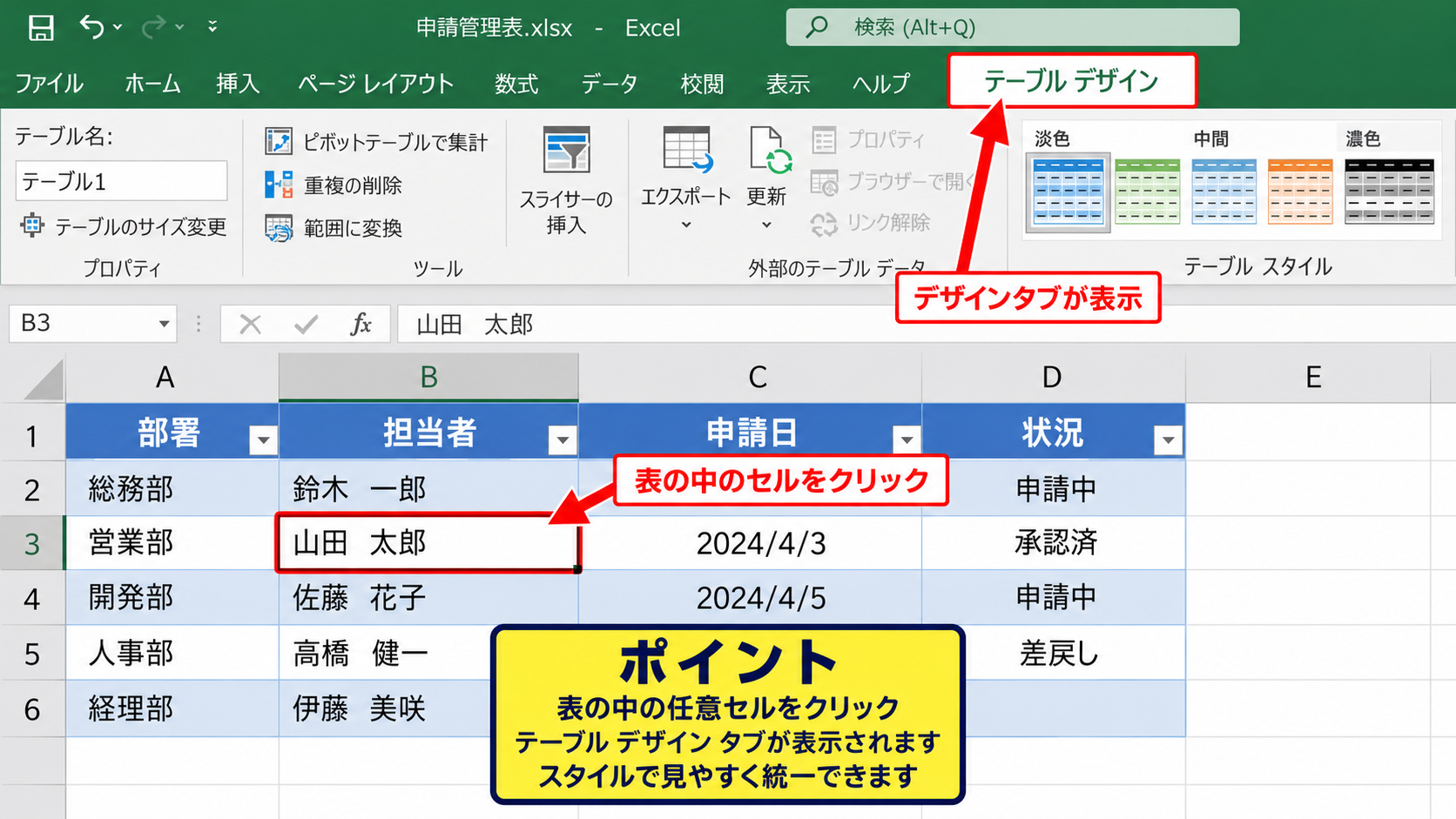
Task: Select the pale blue table style
Action: (x=1223, y=192)
